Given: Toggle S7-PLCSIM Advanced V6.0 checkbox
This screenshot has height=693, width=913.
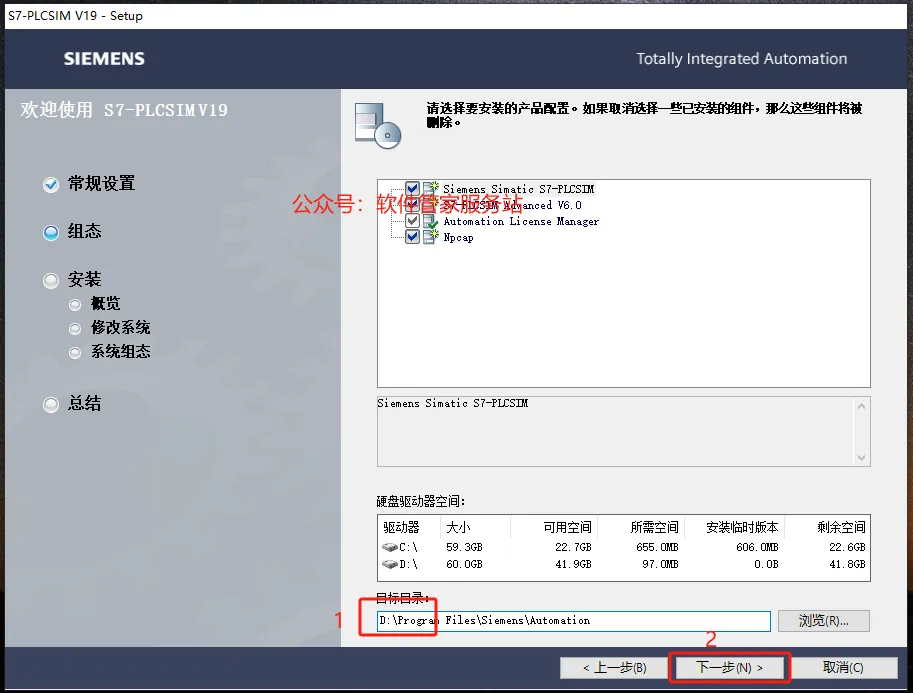Looking at the screenshot, I should 412,205.
